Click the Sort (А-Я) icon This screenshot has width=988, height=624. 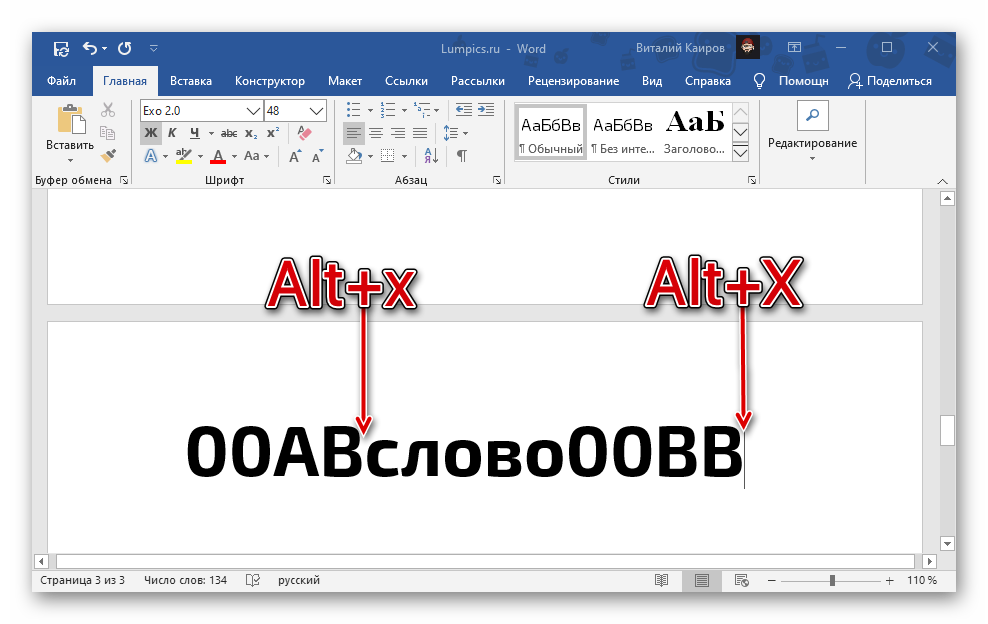click(431, 156)
